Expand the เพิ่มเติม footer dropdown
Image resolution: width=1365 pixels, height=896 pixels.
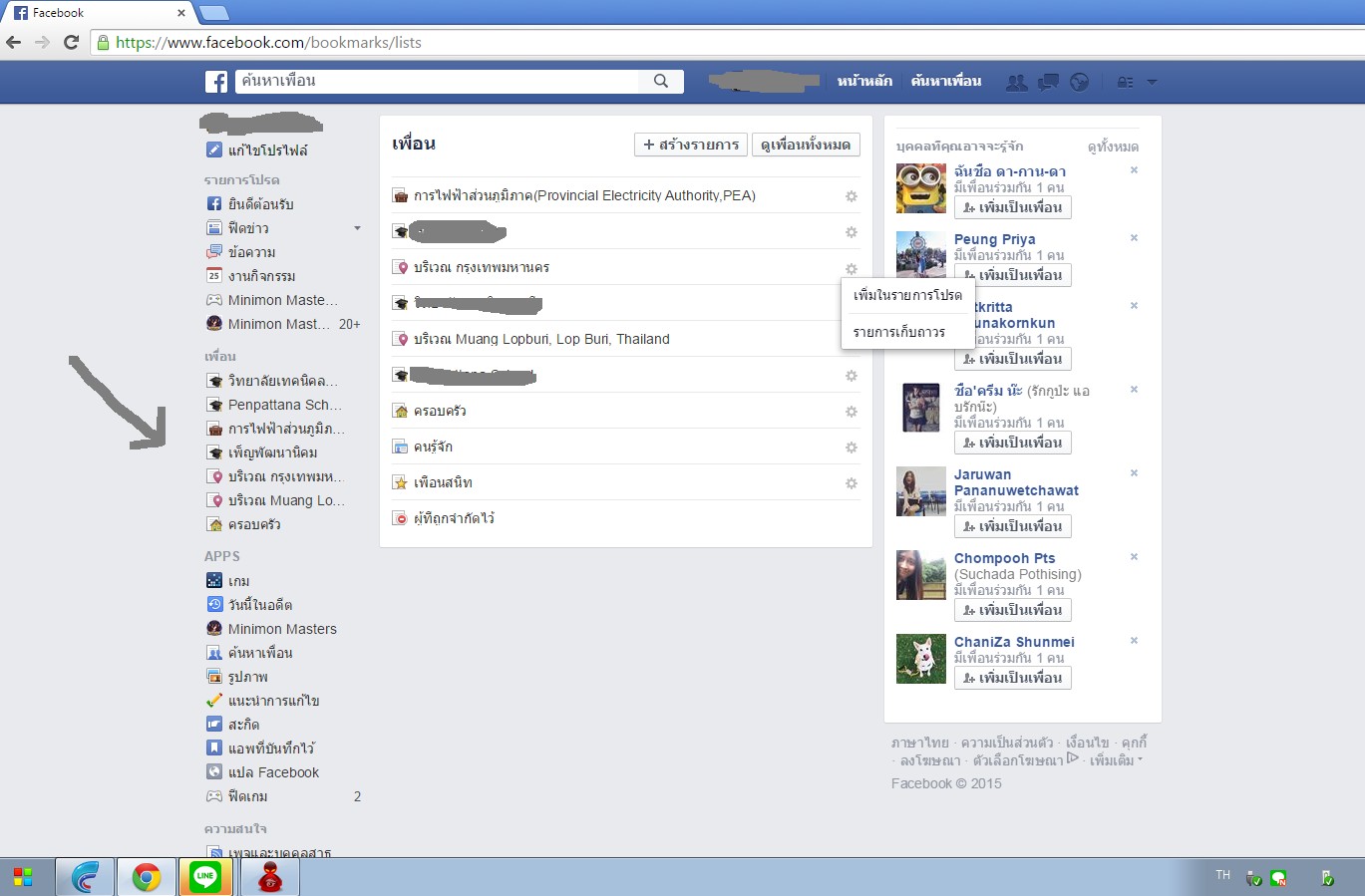tap(1116, 761)
